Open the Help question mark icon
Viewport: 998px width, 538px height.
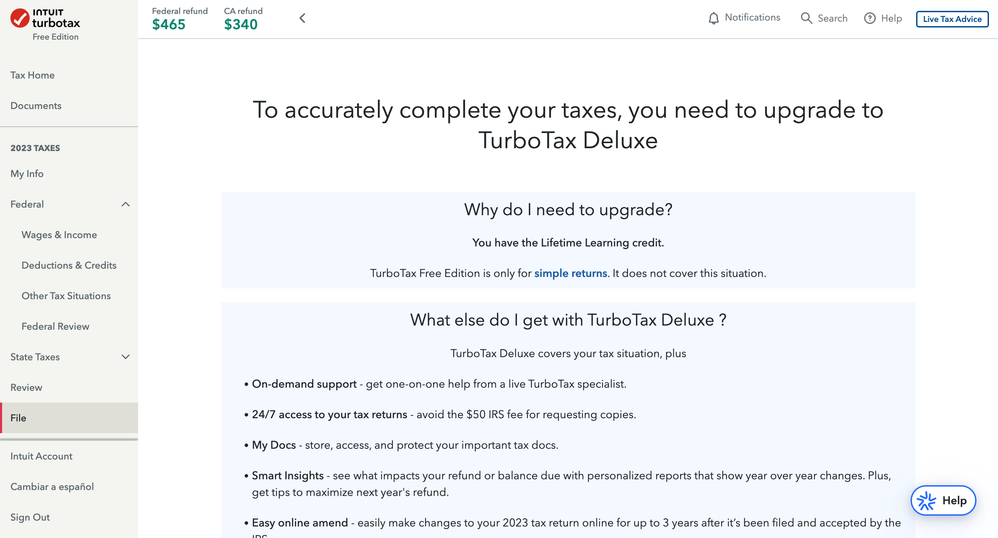tap(869, 18)
